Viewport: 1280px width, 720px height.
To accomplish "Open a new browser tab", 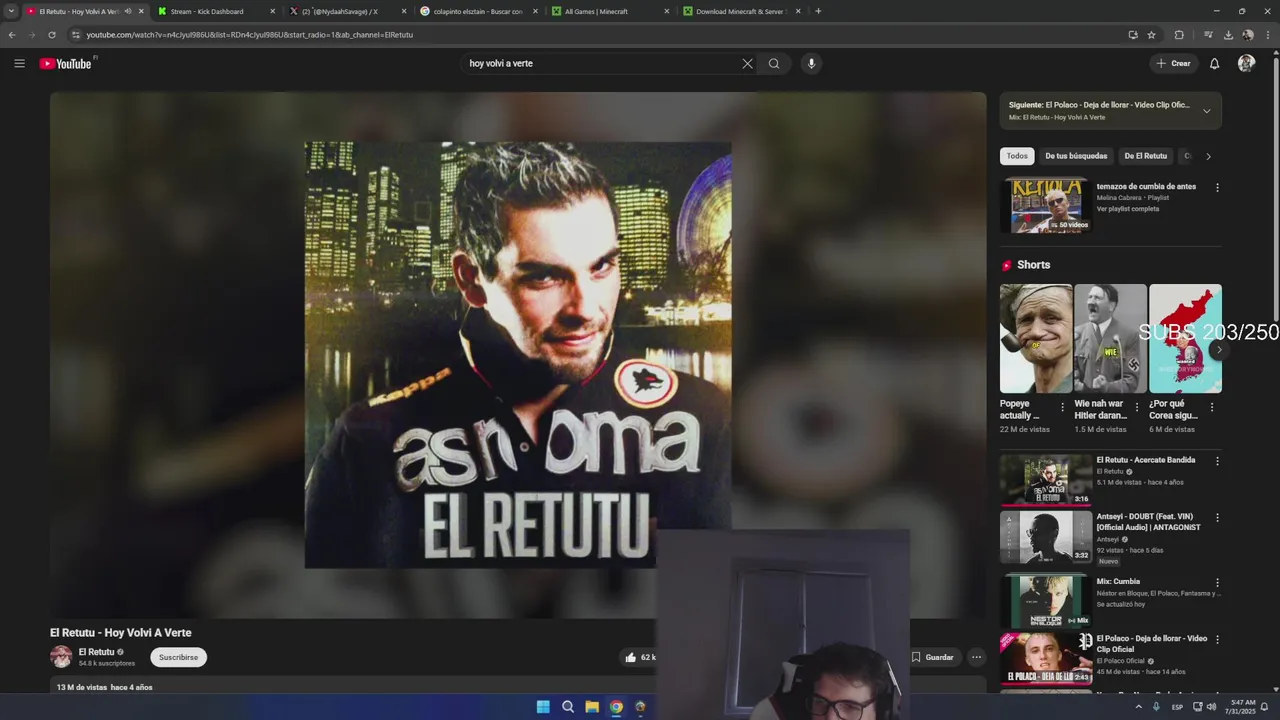I will [818, 11].
